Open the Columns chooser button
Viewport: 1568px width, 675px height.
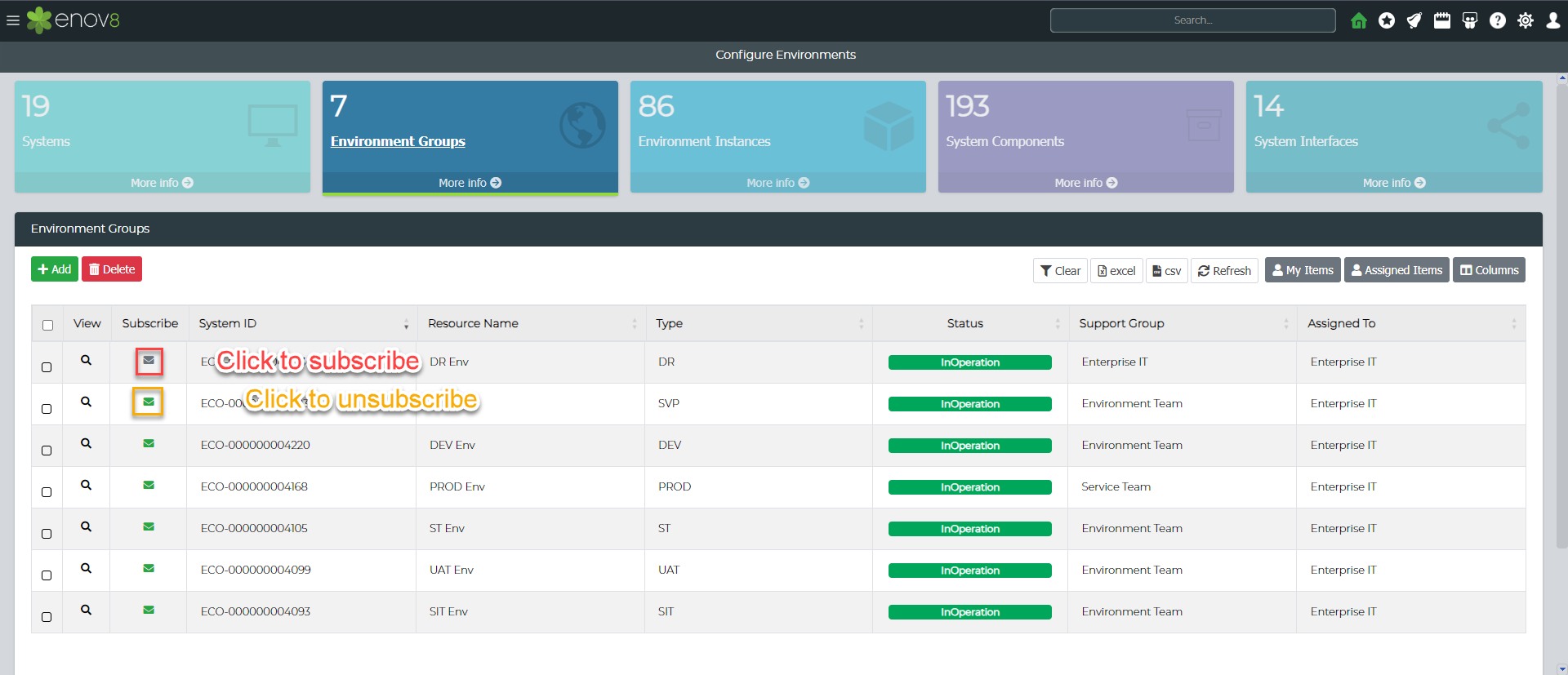pyautogui.click(x=1489, y=270)
